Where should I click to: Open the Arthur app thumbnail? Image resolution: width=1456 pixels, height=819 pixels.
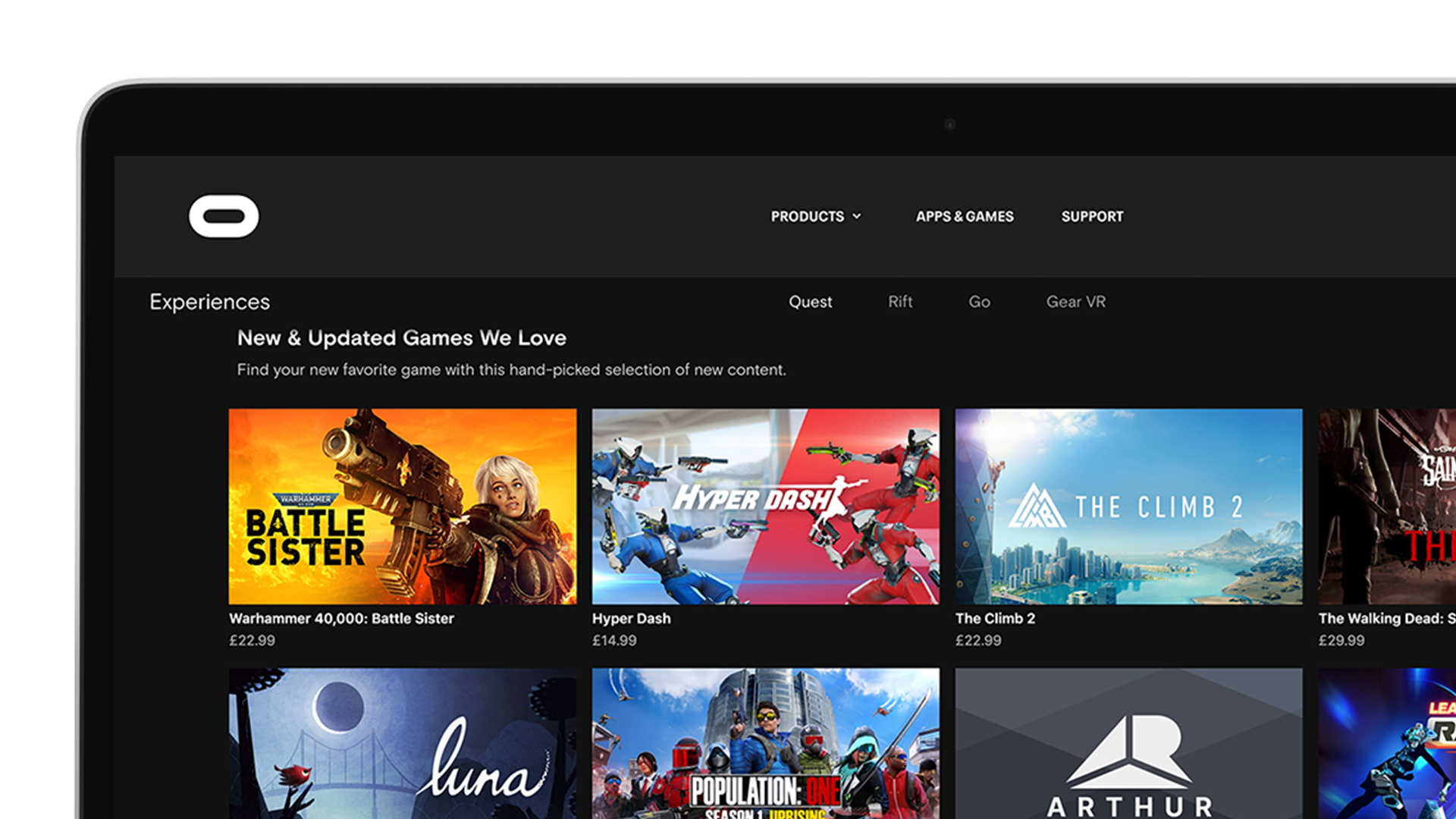pyautogui.click(x=1128, y=743)
